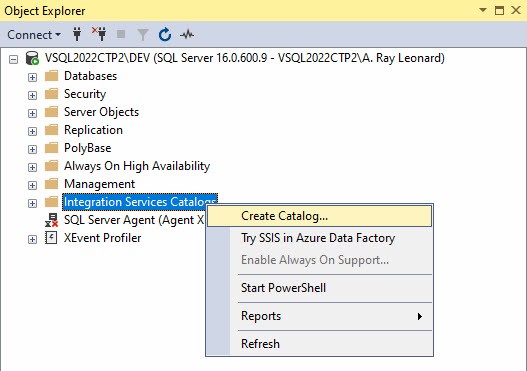
Task: Click the Databases folder icon
Action: tap(51, 76)
